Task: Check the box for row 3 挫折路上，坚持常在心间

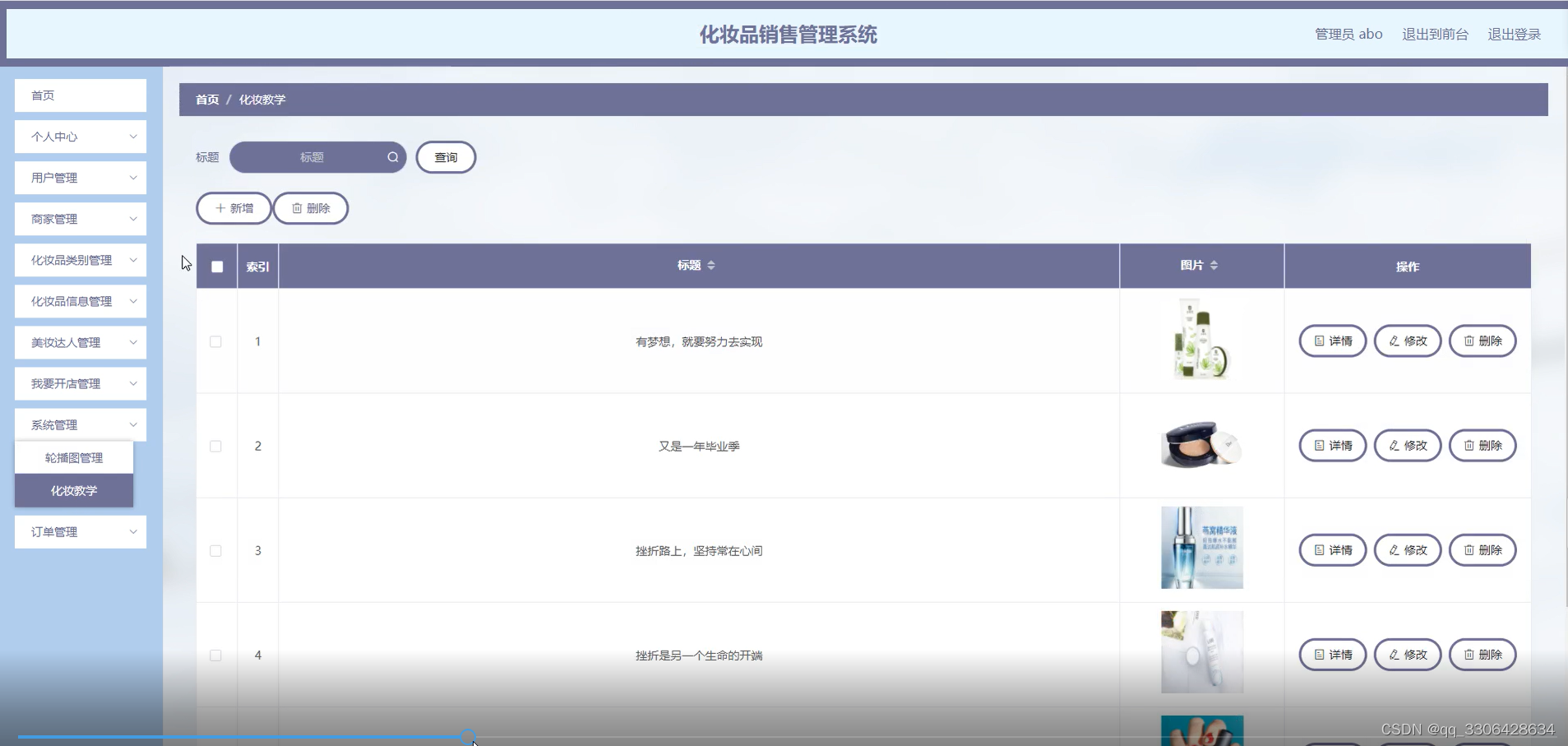Action: coord(215,550)
